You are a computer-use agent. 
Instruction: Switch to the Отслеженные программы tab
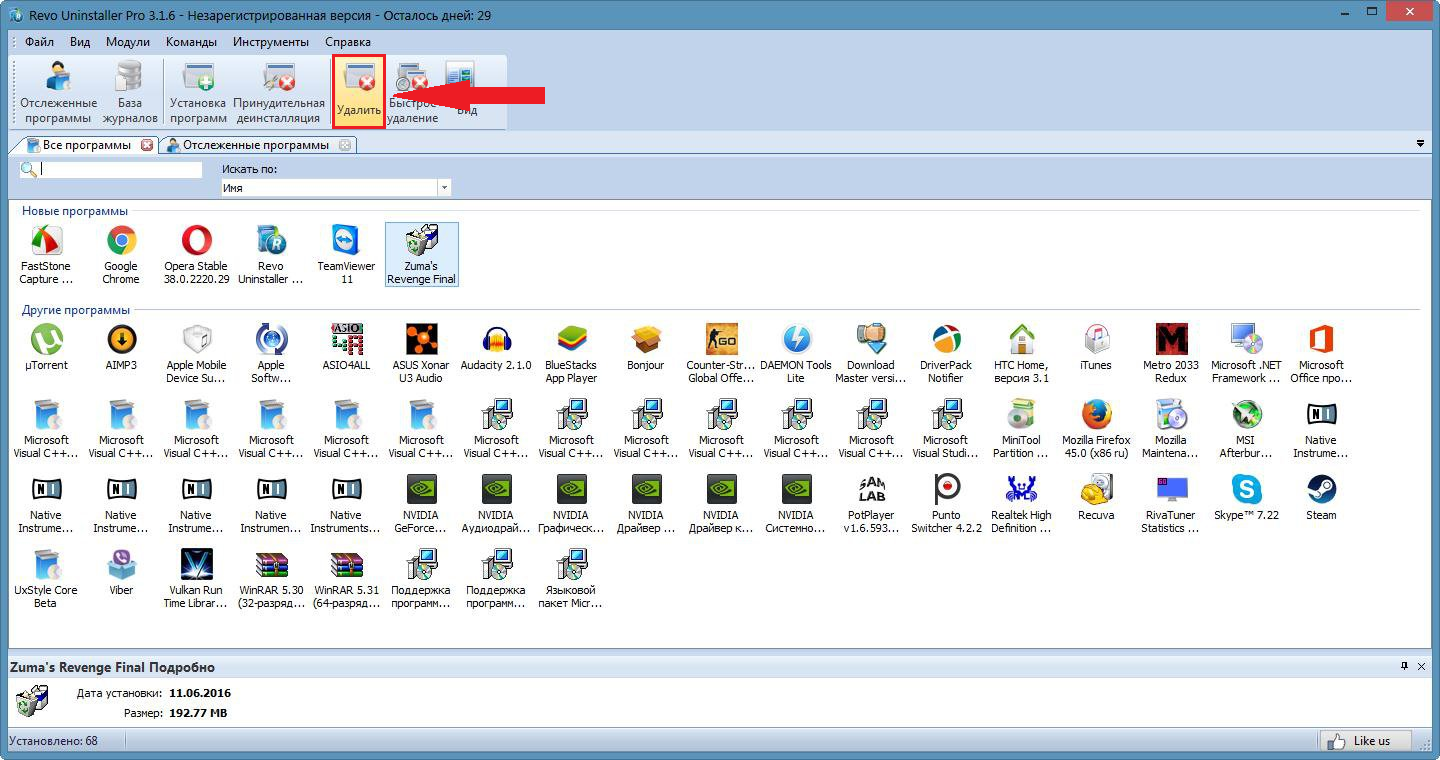tap(256, 145)
